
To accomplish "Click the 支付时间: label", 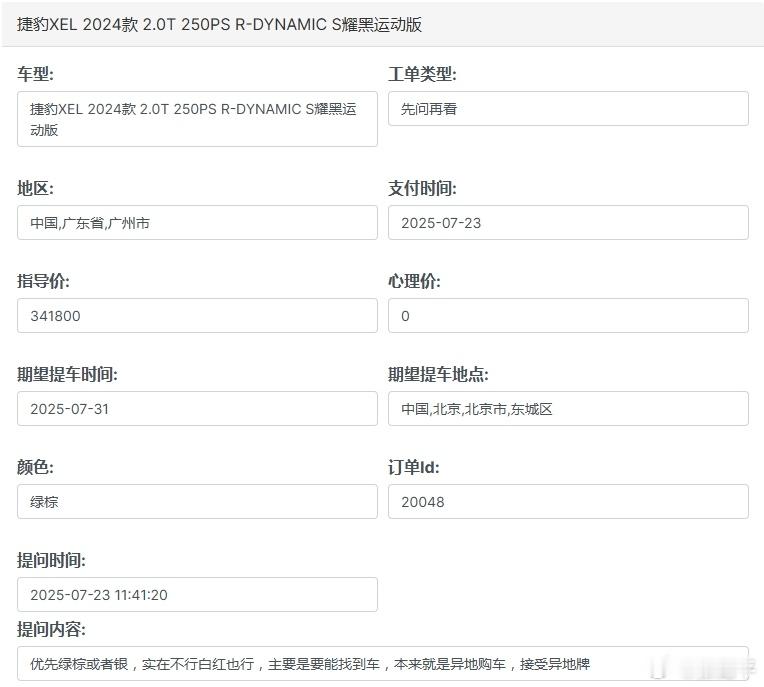I will [x=422, y=188].
